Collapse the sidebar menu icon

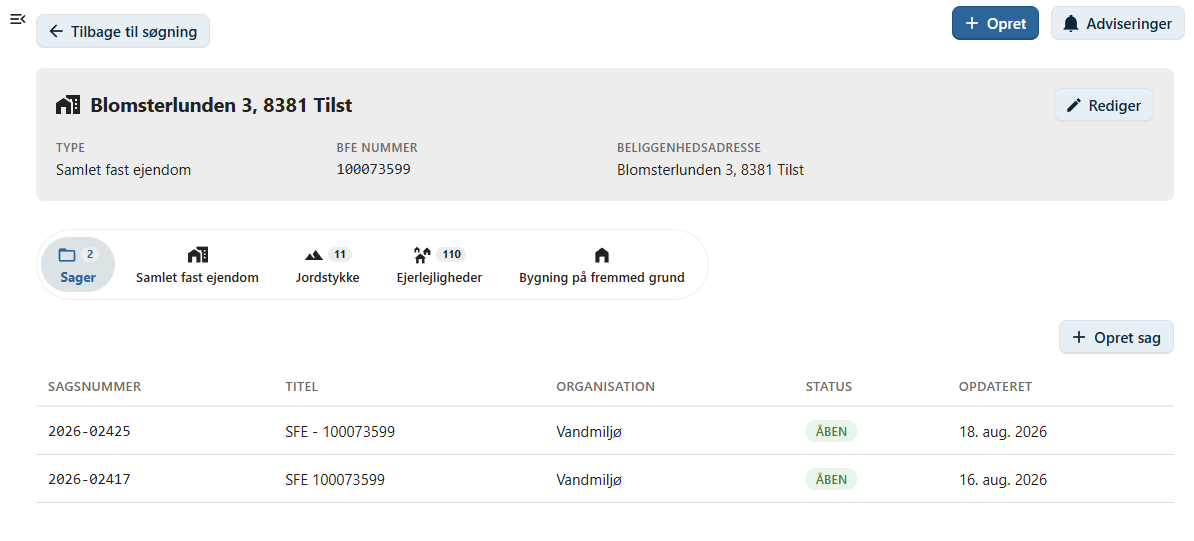[x=18, y=19]
